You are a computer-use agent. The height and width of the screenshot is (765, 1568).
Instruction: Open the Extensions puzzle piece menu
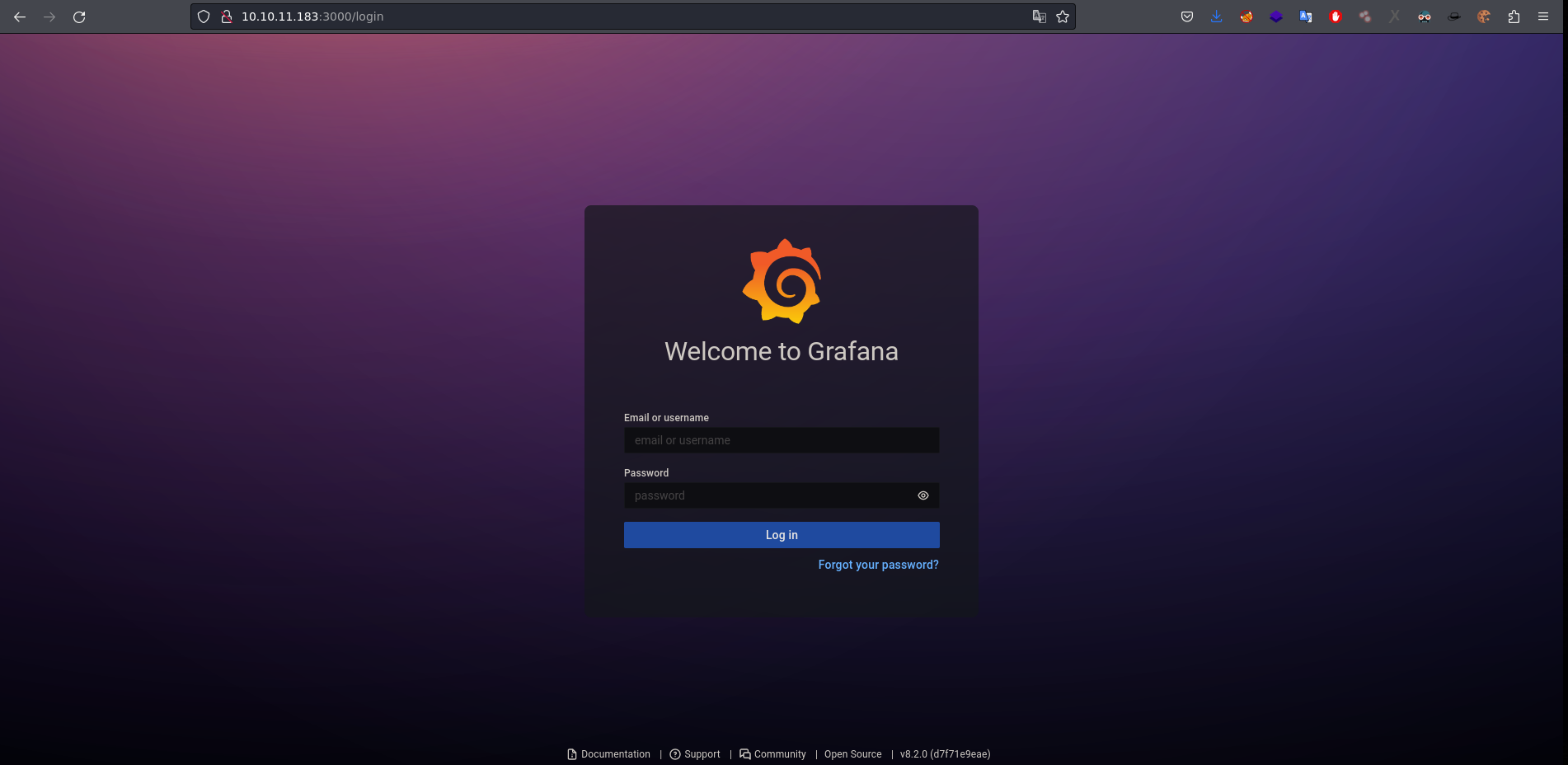pyautogui.click(x=1514, y=16)
